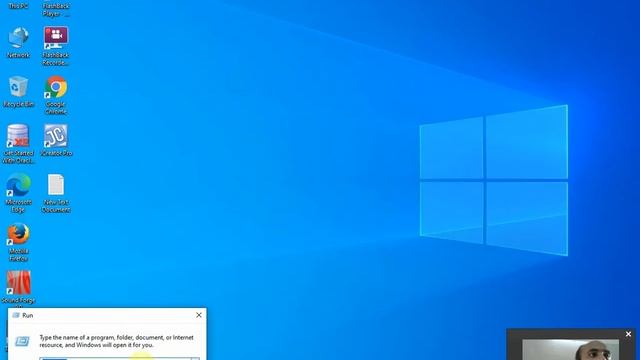This screenshot has height=360, width=640.
Task: Close the Run dialog
Action: click(199, 315)
